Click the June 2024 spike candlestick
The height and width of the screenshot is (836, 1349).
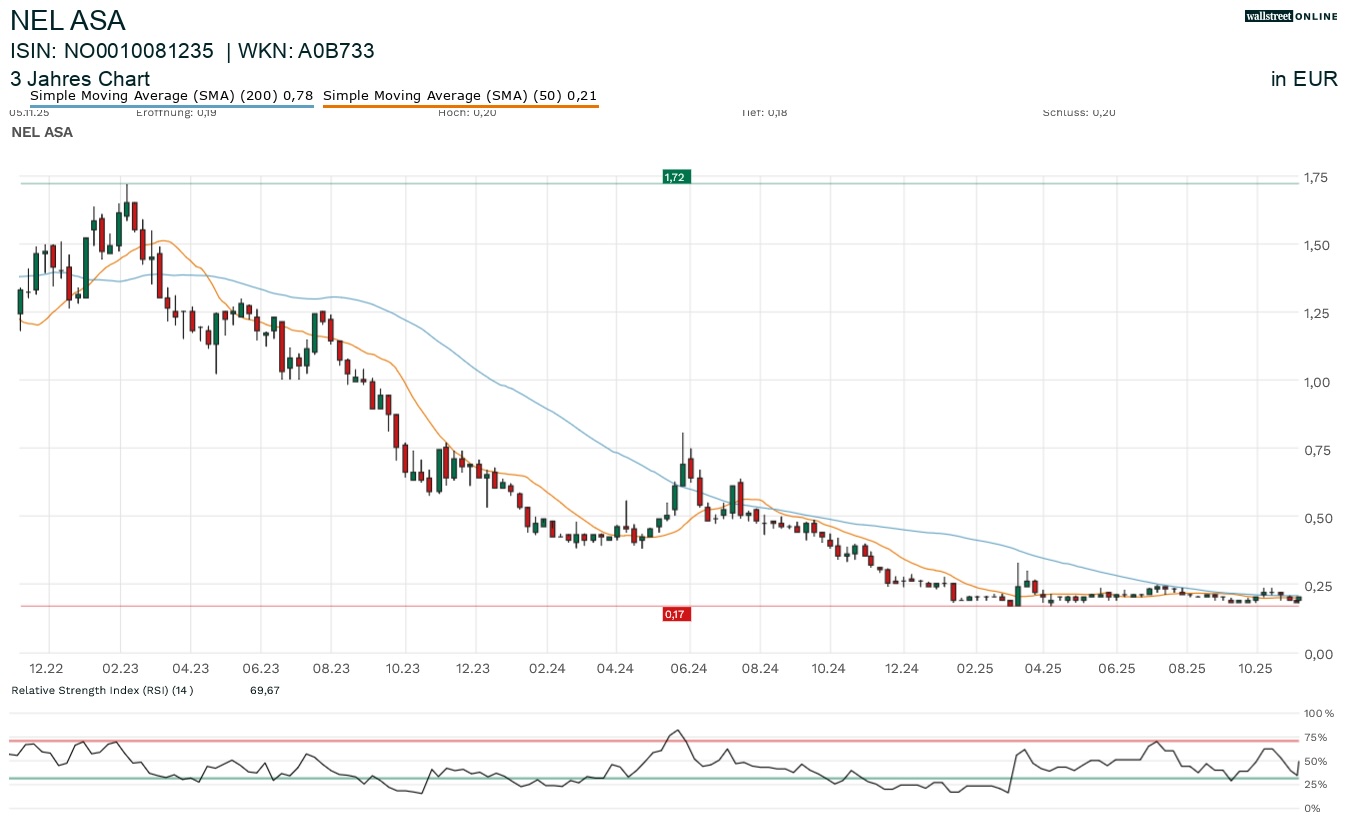pos(683,470)
